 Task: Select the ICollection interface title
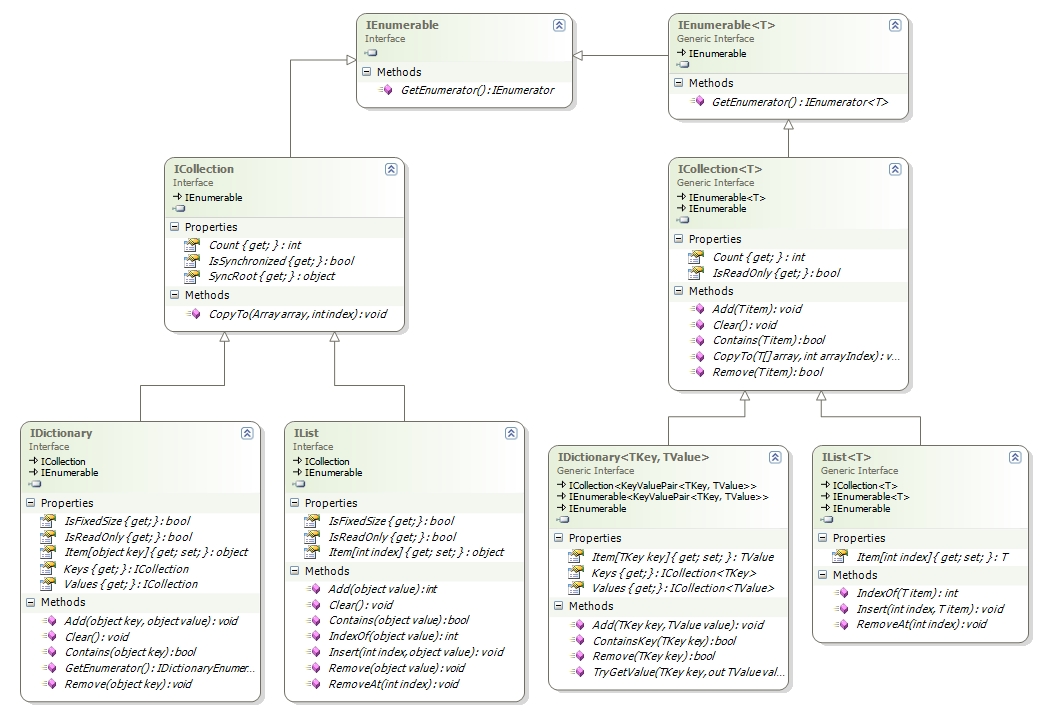[x=203, y=169]
